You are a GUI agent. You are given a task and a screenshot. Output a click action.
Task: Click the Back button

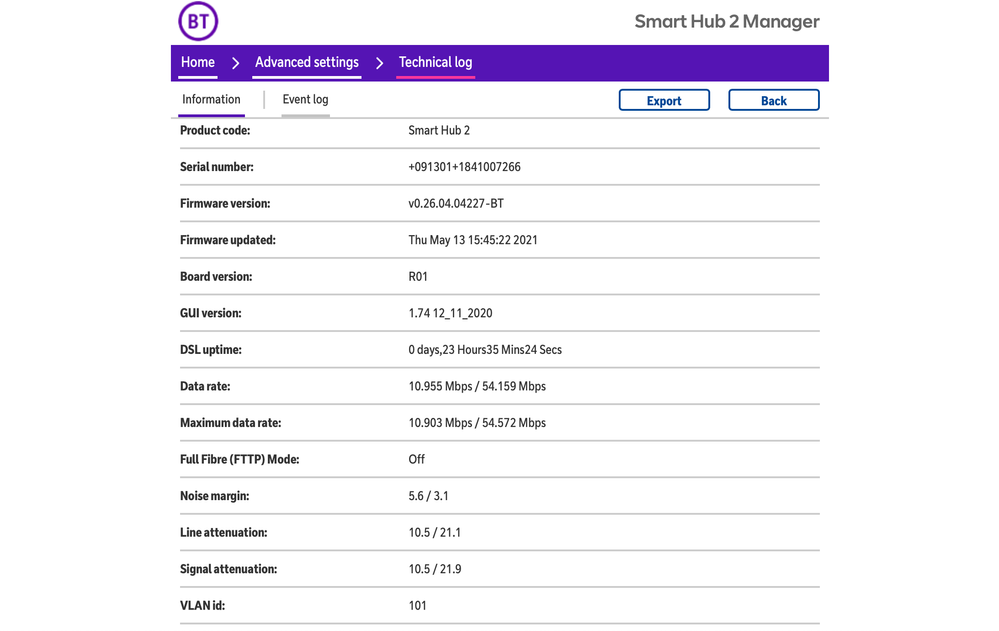coord(773,100)
